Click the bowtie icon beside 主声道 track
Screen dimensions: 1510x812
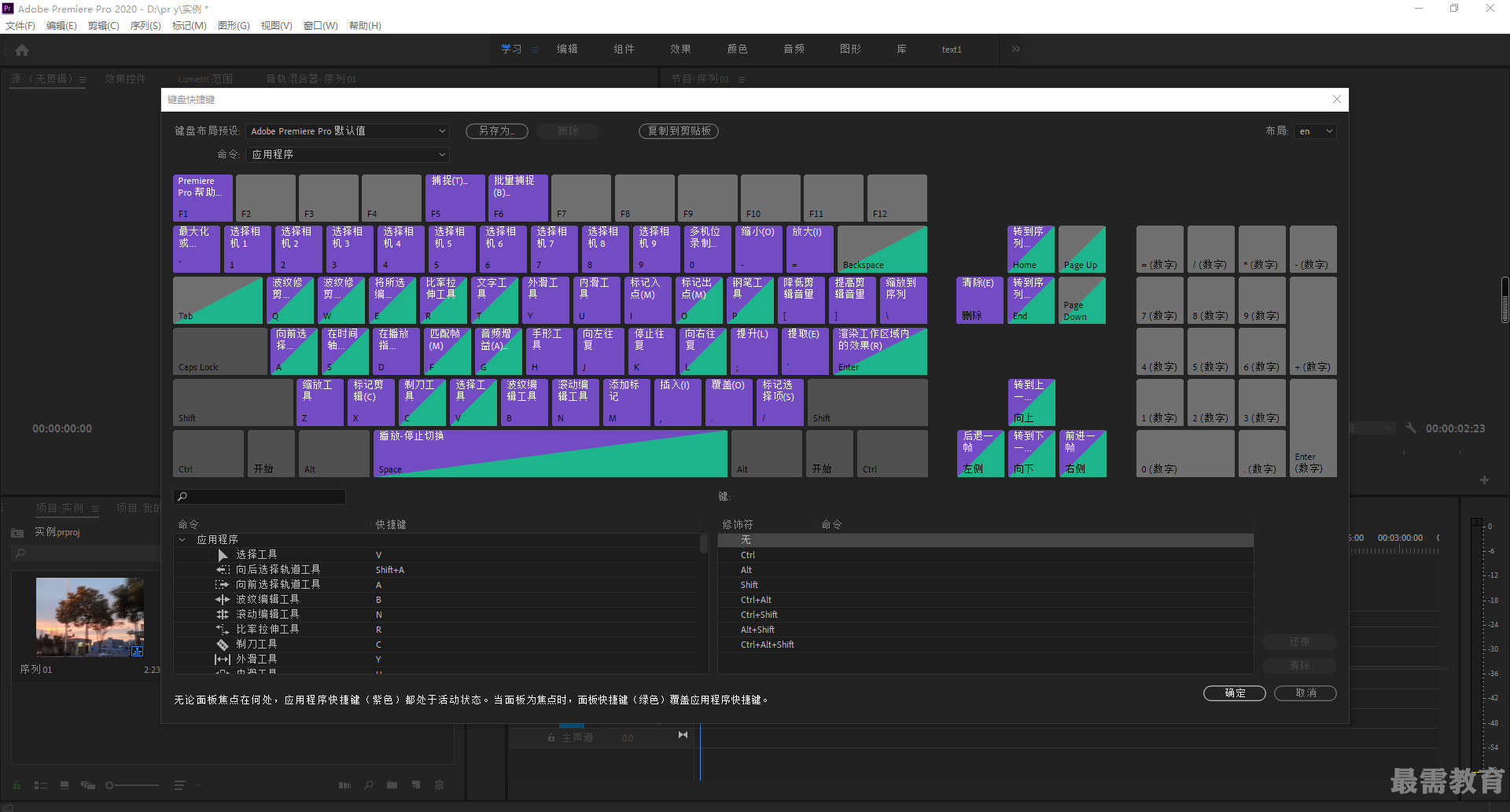[x=683, y=735]
